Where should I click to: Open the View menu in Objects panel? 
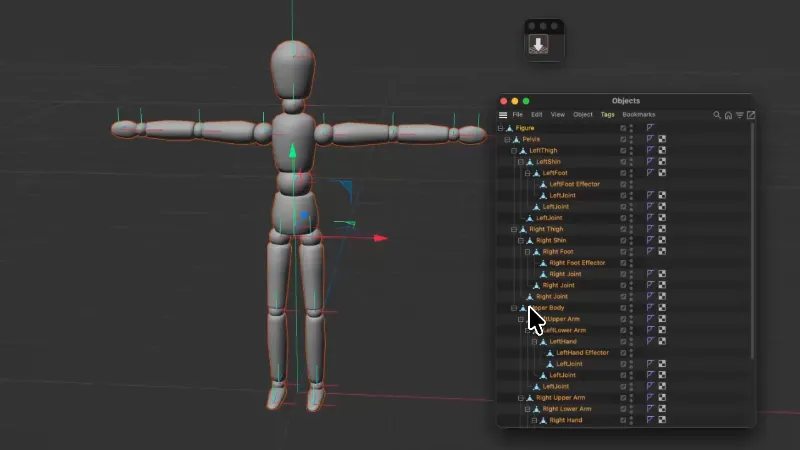click(x=558, y=115)
